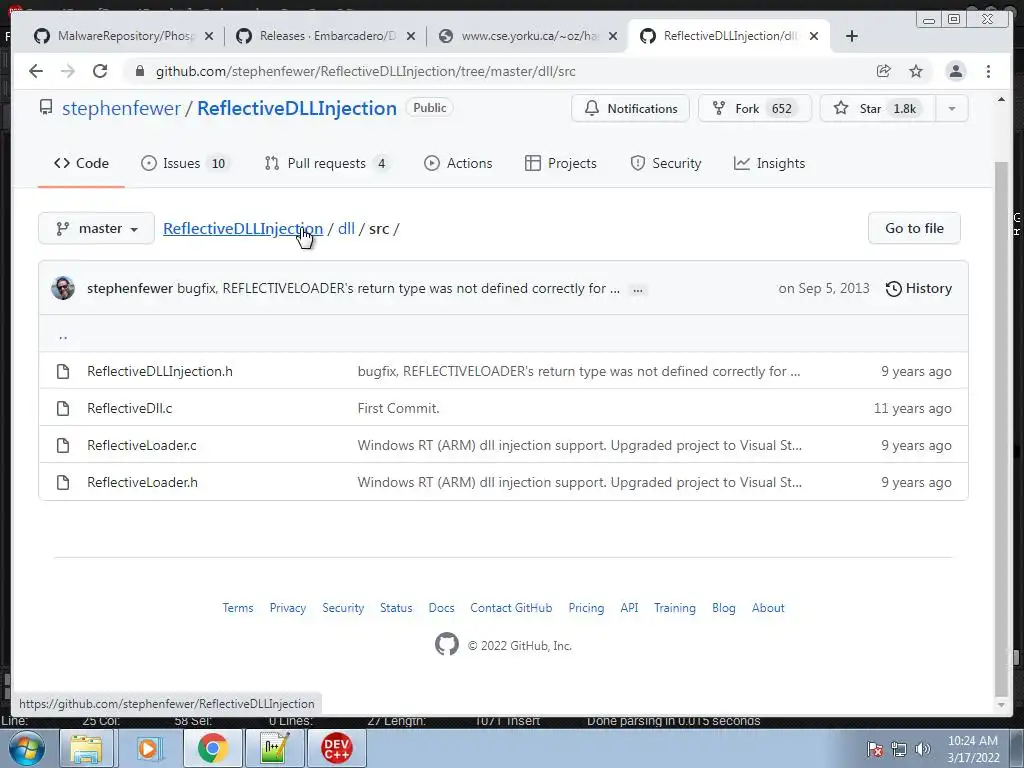This screenshot has height=768, width=1024.
Task: Switch to the MalwareRepository tab
Action: coord(124,36)
